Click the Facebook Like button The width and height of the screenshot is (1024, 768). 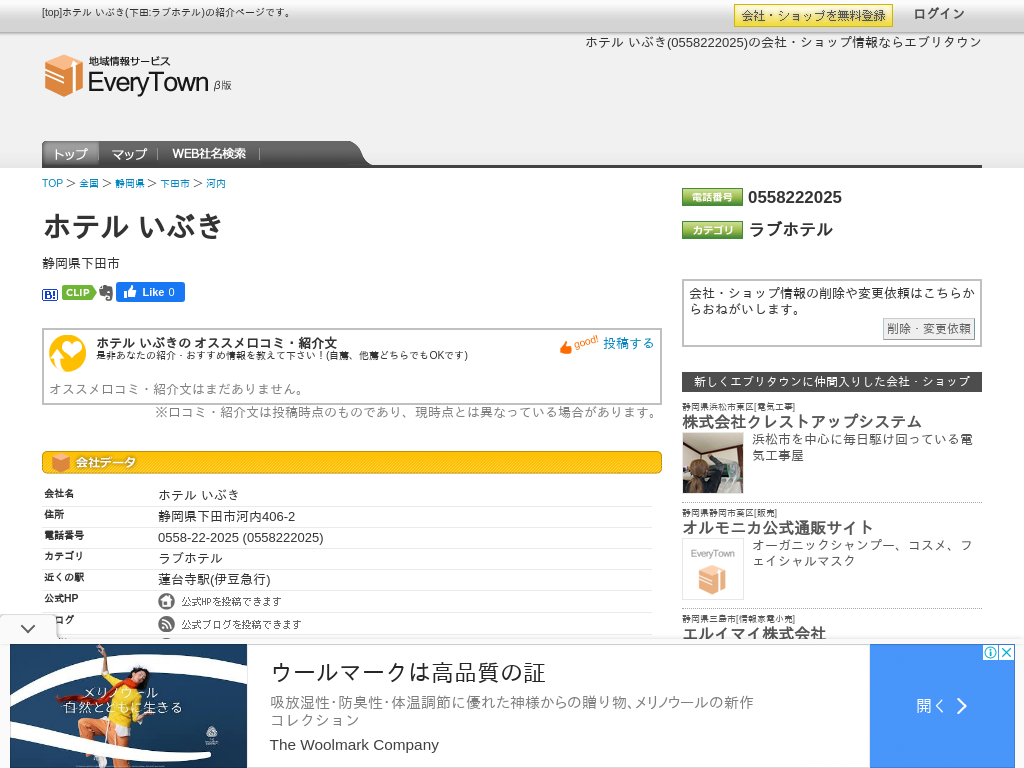pos(150,292)
